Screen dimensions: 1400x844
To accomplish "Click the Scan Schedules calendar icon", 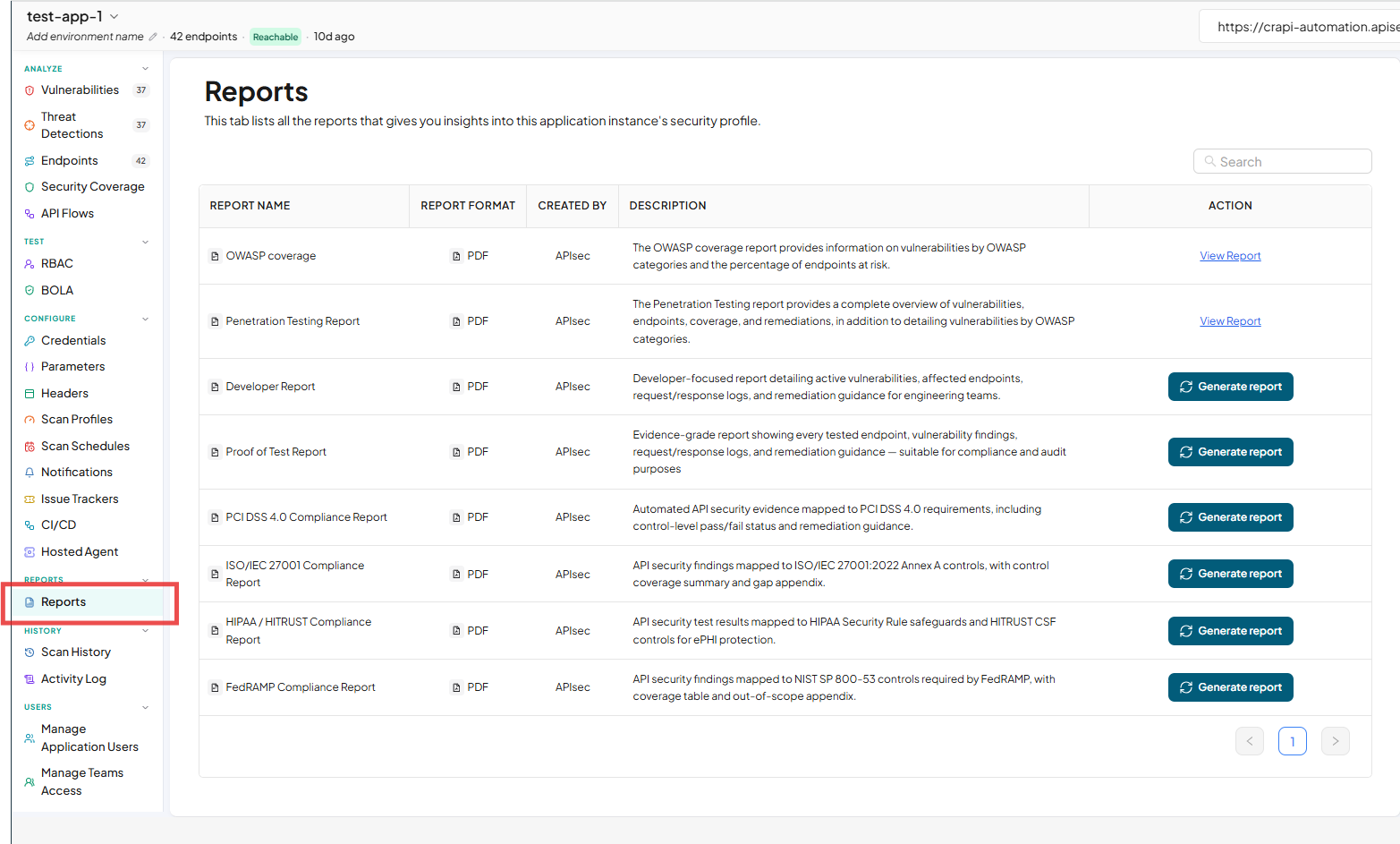I will 30,447.
